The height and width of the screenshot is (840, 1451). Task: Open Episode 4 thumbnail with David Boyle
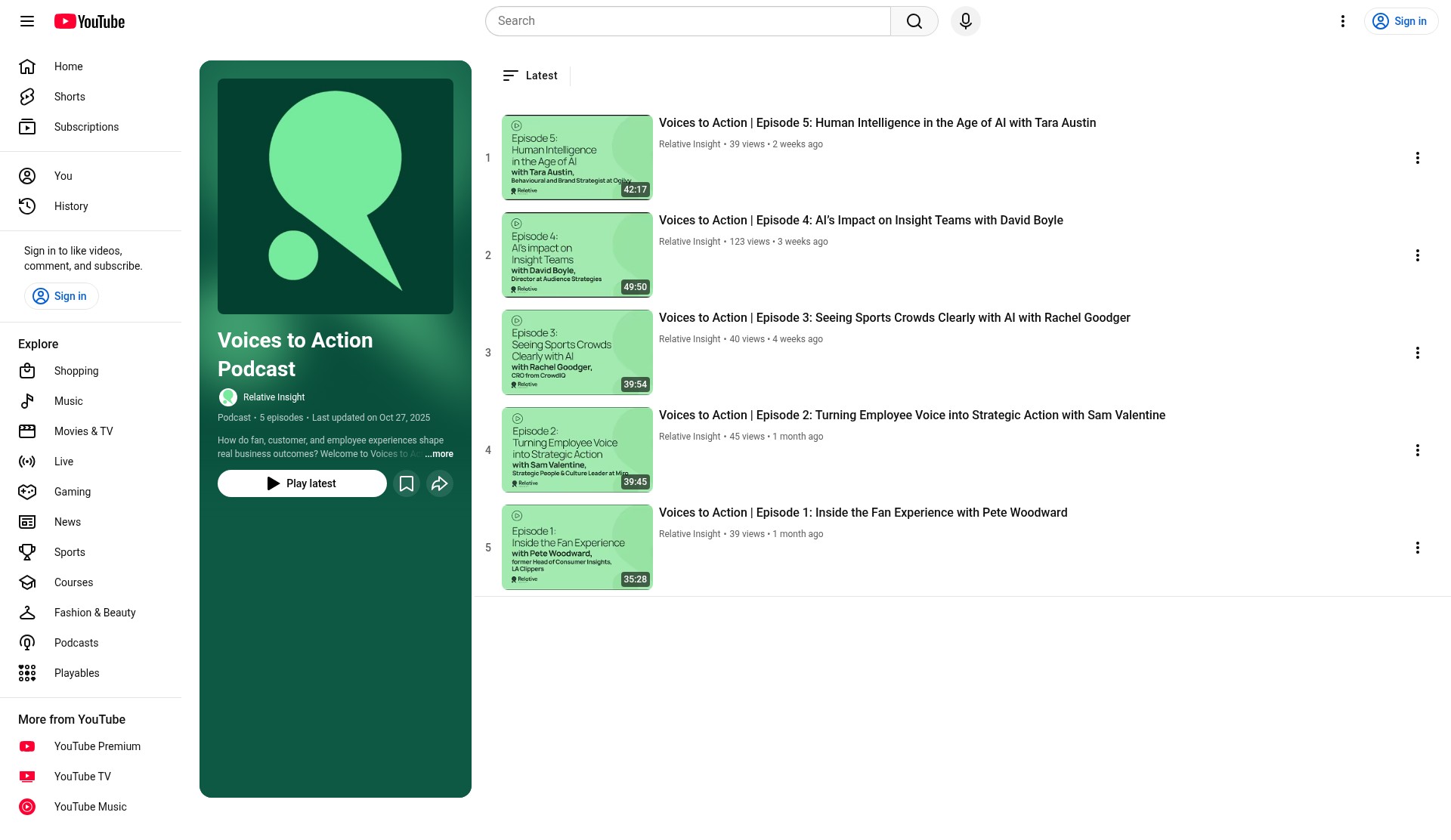coord(577,255)
